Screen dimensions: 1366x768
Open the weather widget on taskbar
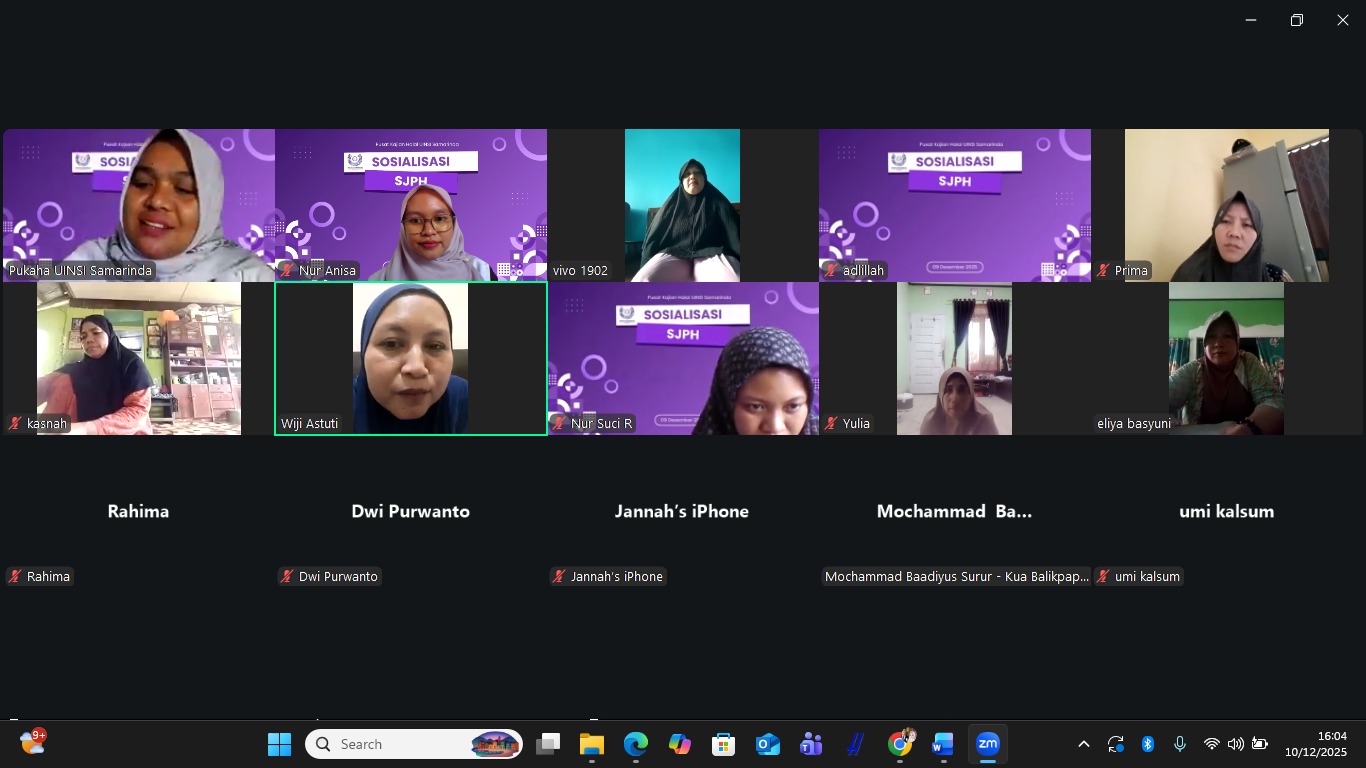32,743
